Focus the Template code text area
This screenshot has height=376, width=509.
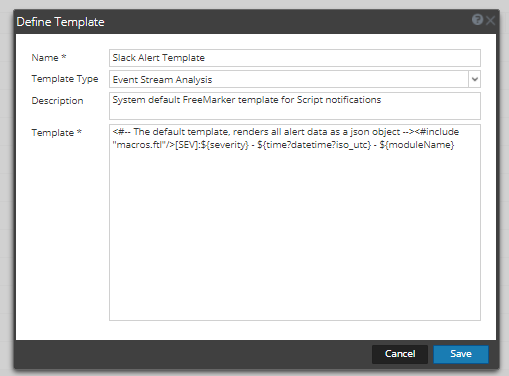295,223
